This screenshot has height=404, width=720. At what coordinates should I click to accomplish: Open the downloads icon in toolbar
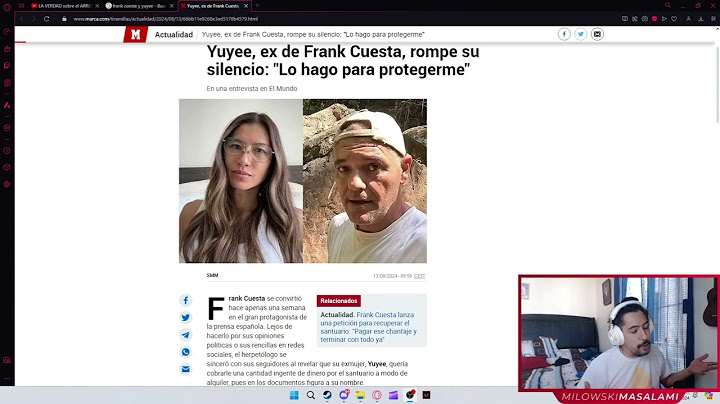click(701, 19)
